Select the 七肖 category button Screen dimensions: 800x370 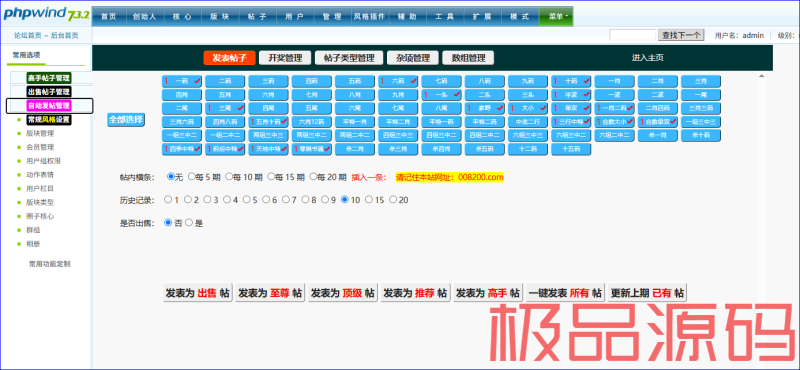point(312,94)
